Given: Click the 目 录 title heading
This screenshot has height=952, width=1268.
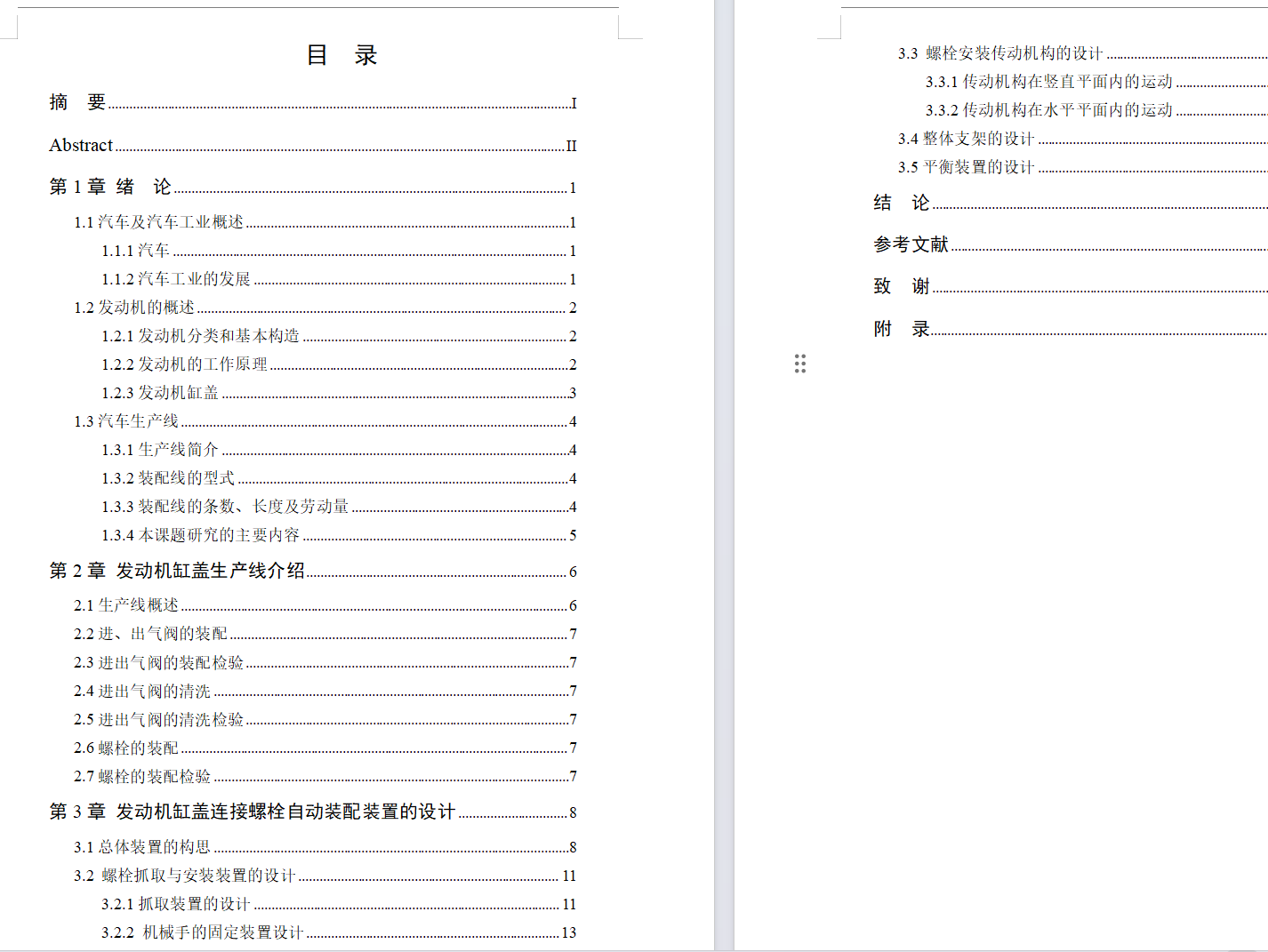Looking at the screenshot, I should point(341,55).
